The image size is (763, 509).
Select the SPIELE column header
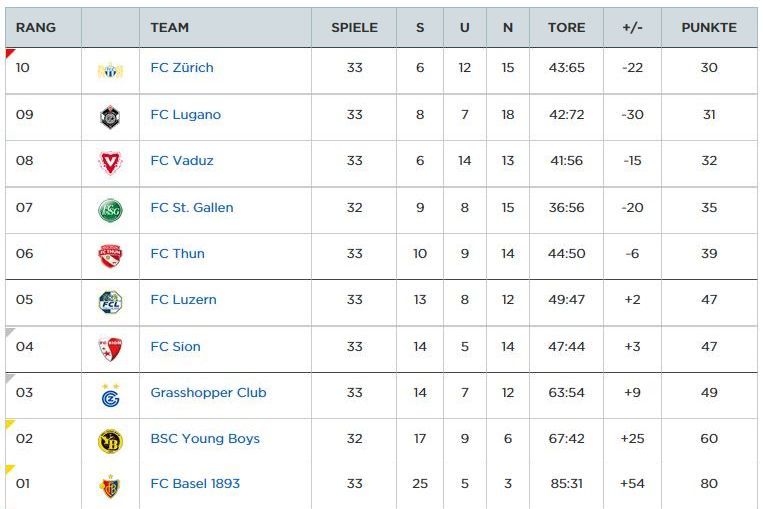tap(354, 28)
